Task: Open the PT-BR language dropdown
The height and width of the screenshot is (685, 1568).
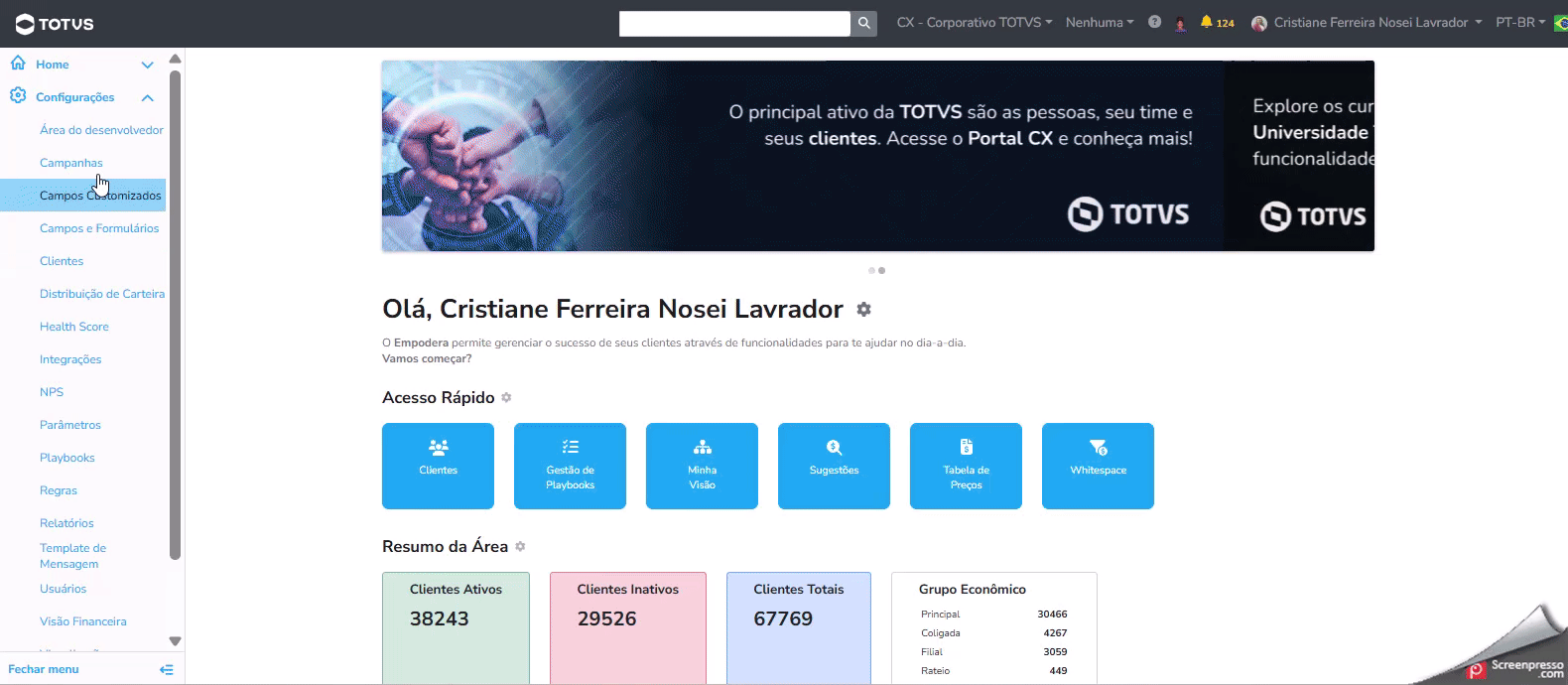Action: tap(1520, 22)
